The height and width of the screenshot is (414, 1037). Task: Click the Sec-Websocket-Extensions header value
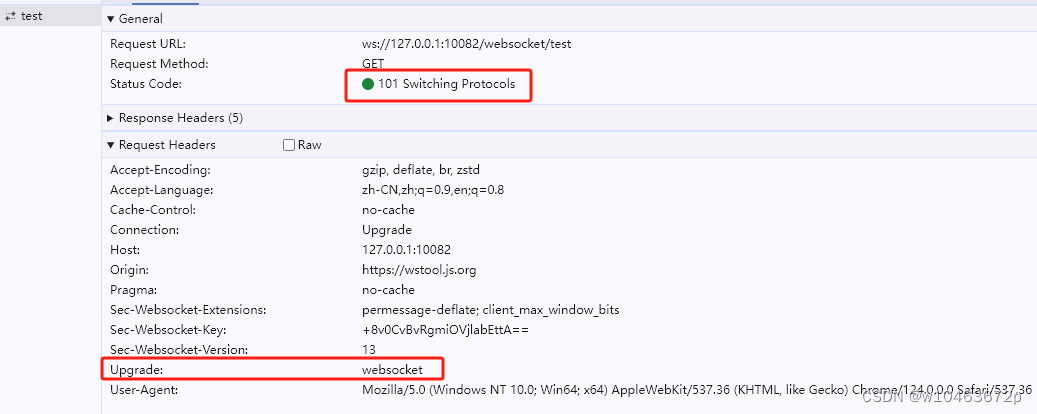[x=491, y=310]
